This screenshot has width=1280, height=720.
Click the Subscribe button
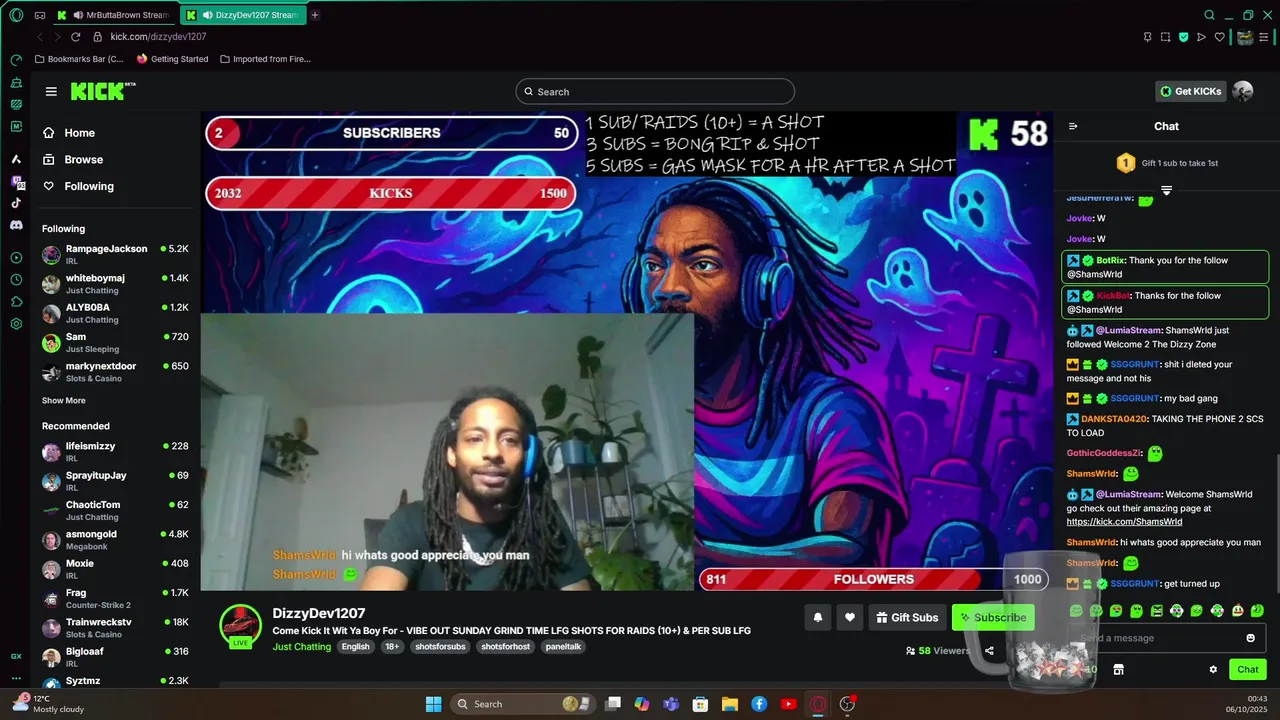tap(993, 617)
